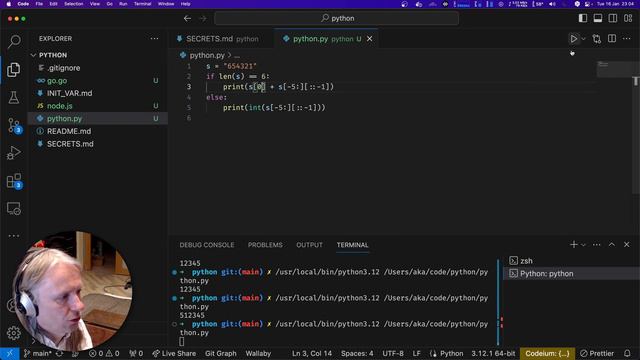Switch to DEBUG CONSOLE panel tab
640x360 pixels.
[x=207, y=245]
